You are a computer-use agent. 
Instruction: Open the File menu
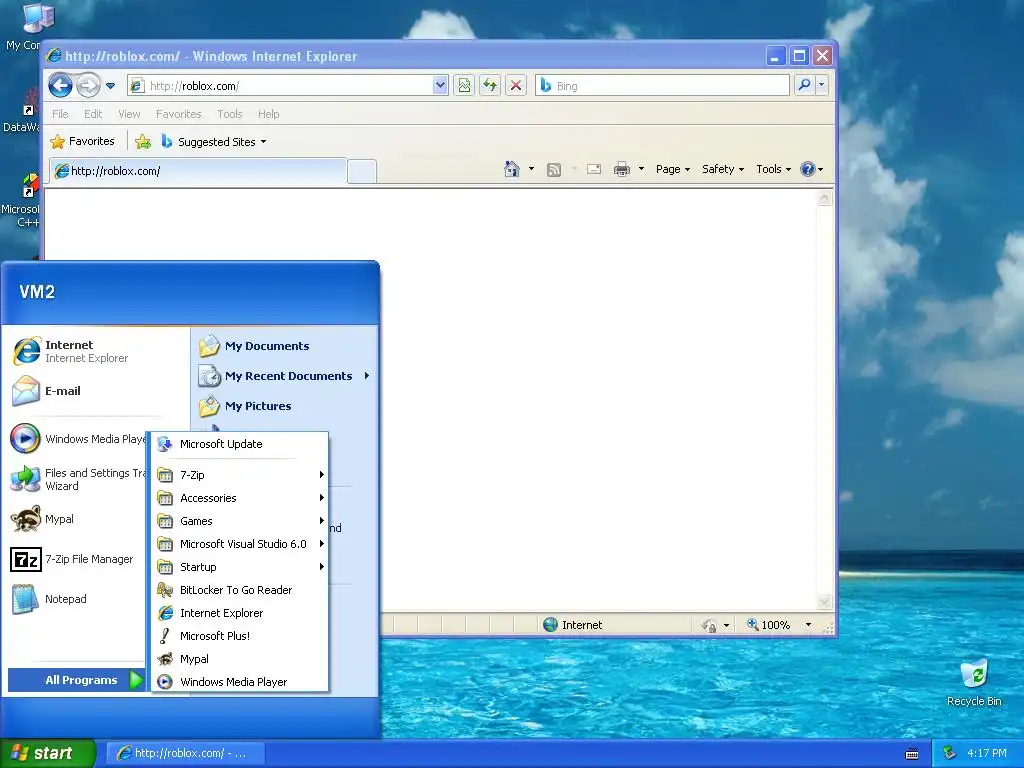click(60, 114)
